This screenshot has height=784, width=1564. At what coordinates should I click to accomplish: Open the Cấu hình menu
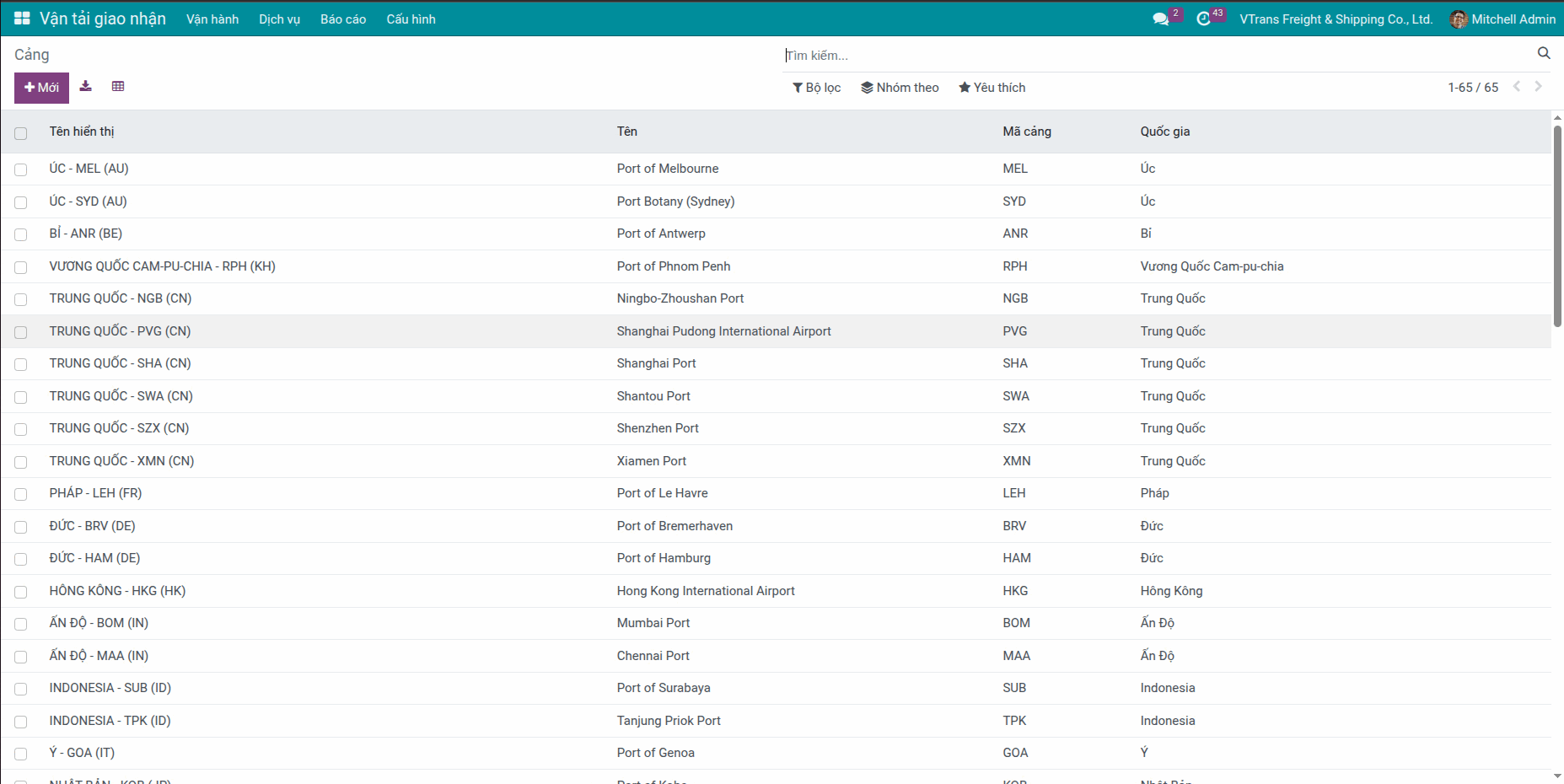(x=411, y=19)
